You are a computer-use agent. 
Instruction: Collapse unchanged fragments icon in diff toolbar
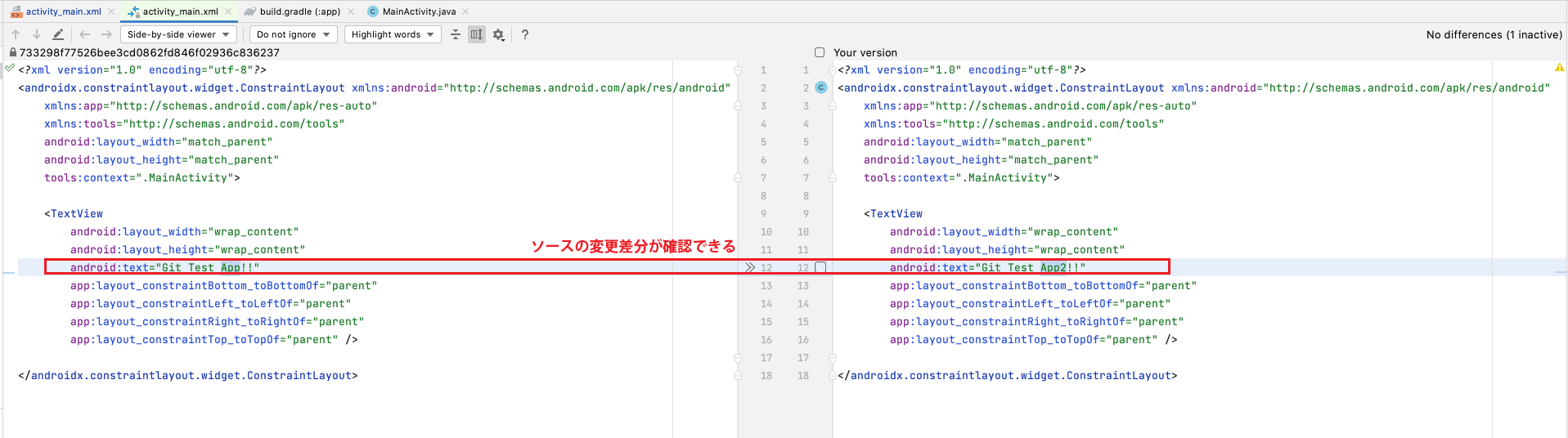click(x=456, y=34)
